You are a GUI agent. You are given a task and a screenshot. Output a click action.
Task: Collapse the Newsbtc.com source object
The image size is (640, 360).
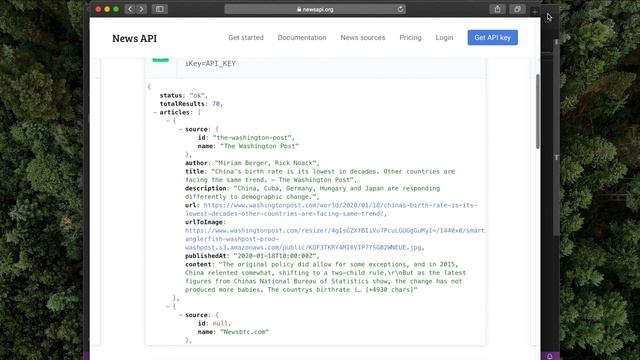(x=180, y=315)
